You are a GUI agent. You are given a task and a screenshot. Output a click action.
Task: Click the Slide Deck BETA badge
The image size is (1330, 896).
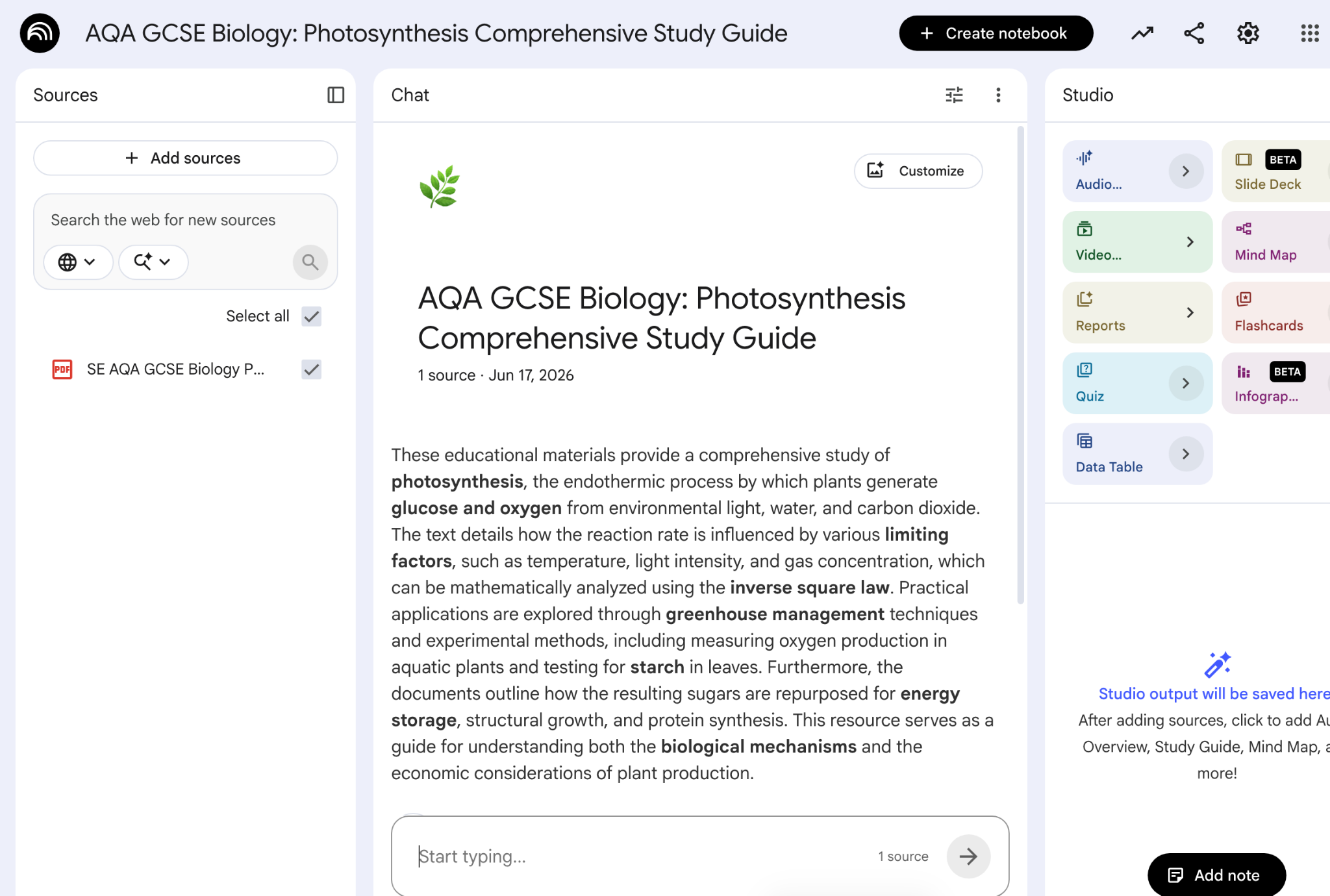[1283, 160]
